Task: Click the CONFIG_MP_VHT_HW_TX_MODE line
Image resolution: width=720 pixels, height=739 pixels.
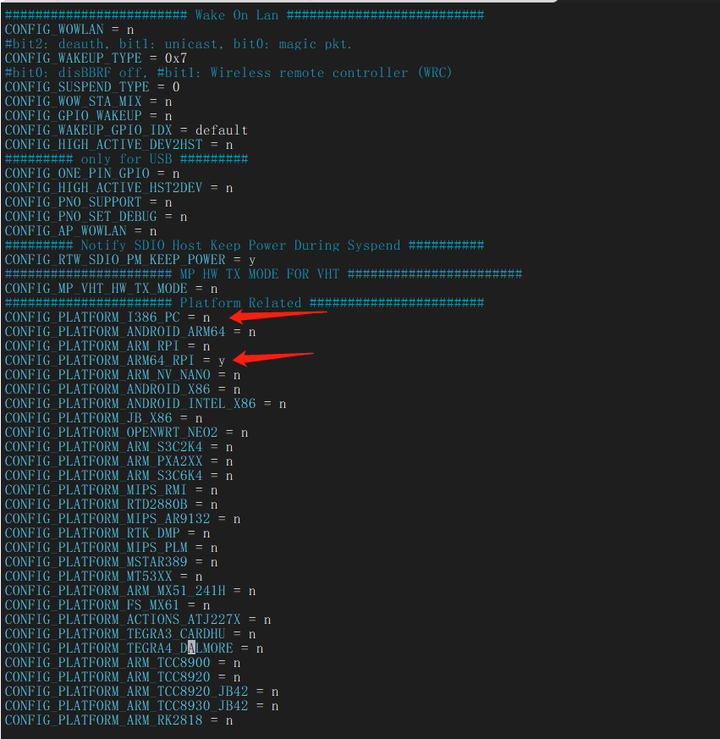Action: [111, 288]
